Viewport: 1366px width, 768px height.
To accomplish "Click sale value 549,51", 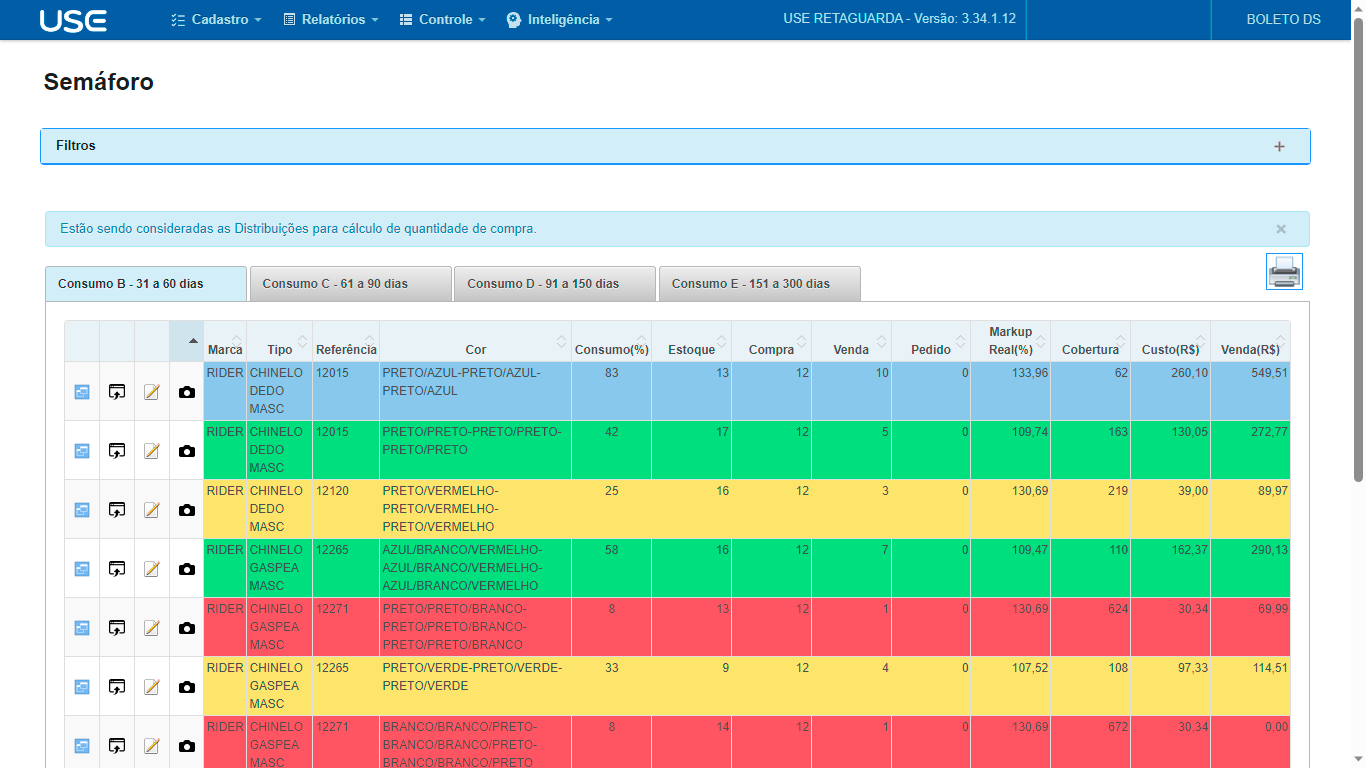I will [1269, 373].
